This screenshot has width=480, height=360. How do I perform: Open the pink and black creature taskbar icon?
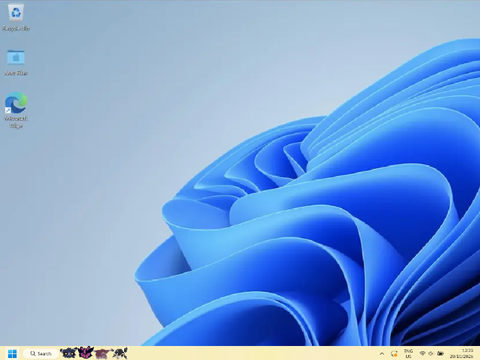click(85, 353)
